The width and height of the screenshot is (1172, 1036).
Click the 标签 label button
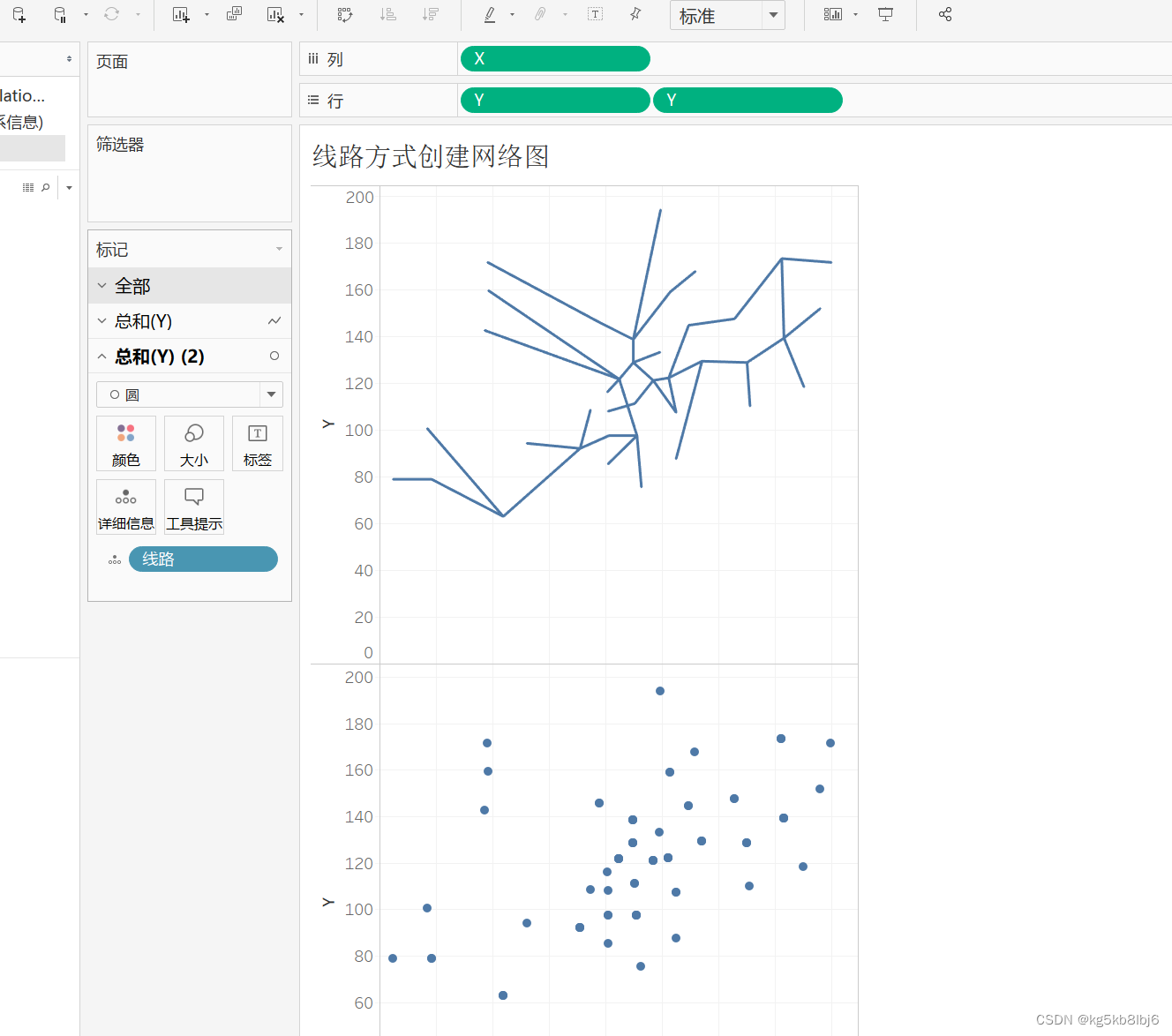coord(258,444)
